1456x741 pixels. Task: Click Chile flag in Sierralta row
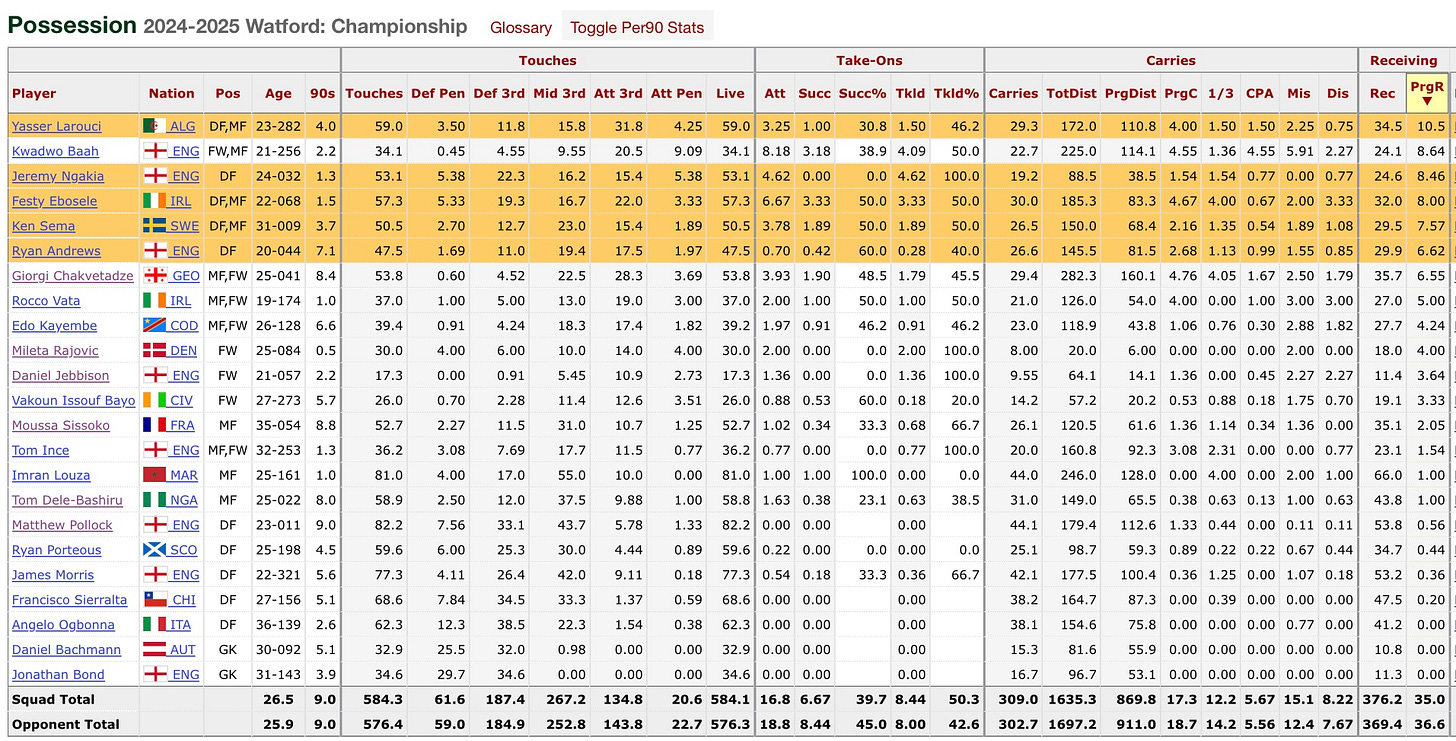tap(156, 600)
